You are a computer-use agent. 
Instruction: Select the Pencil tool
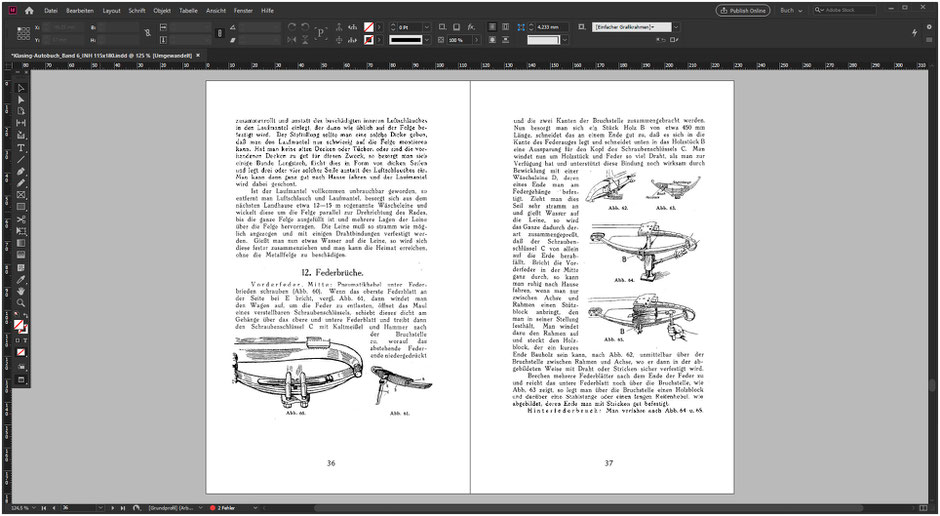[x=21, y=183]
